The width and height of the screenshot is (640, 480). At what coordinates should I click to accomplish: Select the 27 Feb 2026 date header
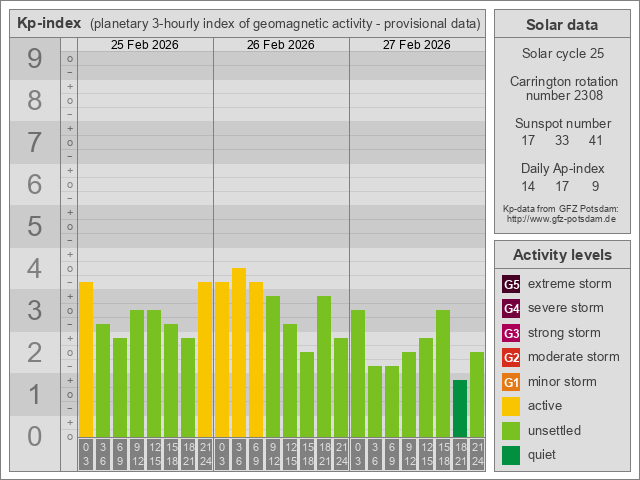pos(417,45)
